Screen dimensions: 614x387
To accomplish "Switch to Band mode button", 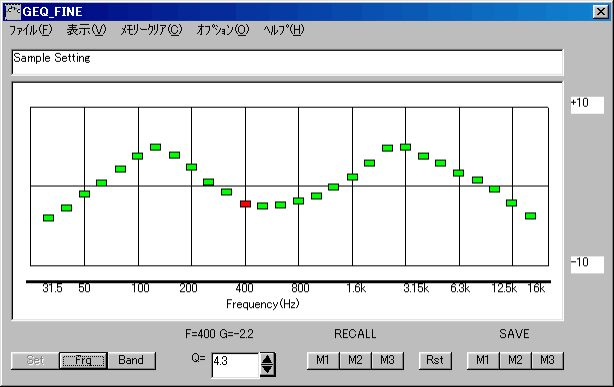I will tap(131, 360).
